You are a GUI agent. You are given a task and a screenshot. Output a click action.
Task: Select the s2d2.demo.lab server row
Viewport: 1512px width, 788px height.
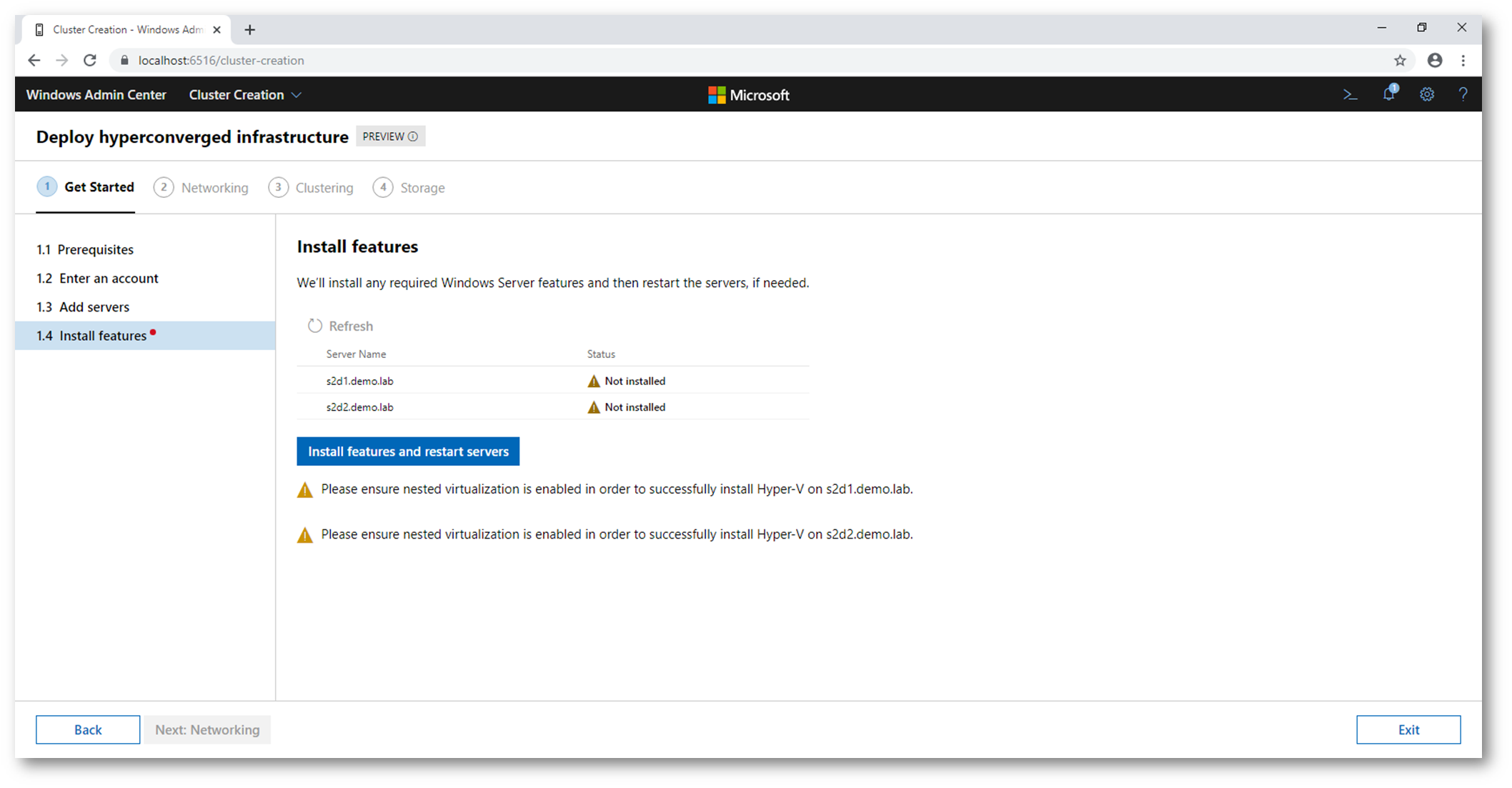(553, 407)
